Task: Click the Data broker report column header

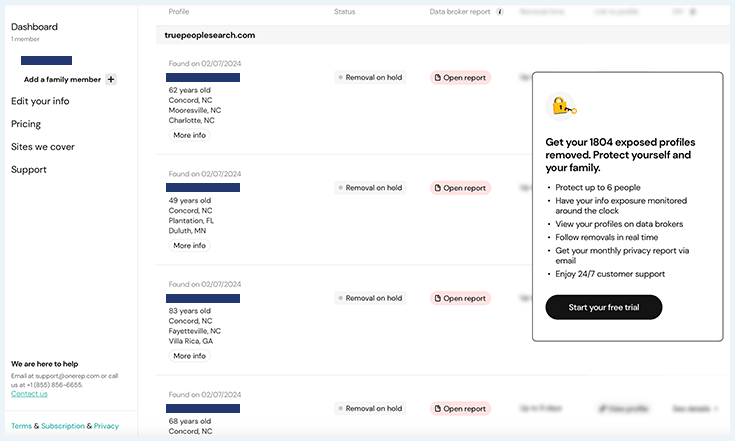Action: 460,12
